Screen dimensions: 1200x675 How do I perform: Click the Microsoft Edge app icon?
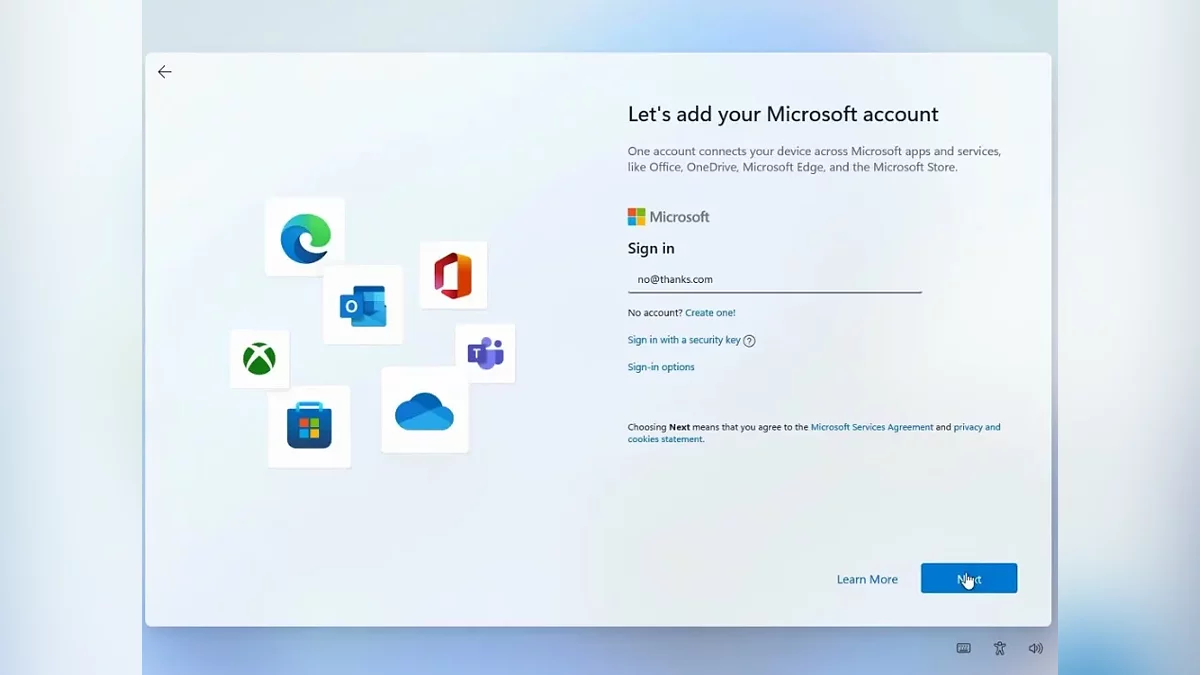(x=305, y=237)
